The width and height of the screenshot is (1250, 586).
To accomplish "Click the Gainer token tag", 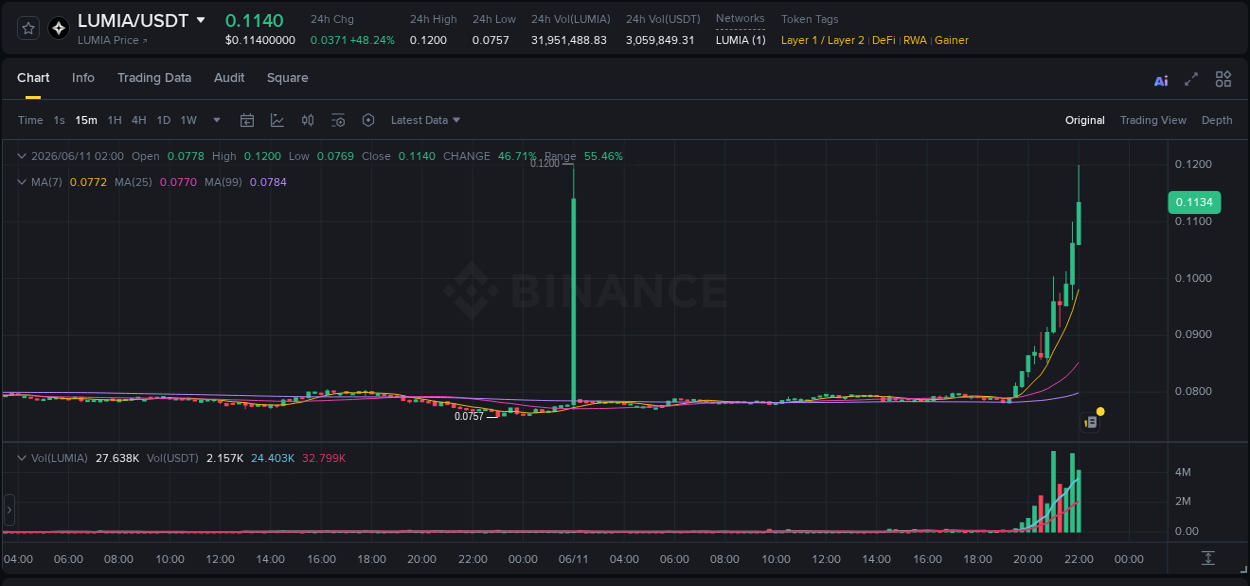I will click(x=951, y=40).
